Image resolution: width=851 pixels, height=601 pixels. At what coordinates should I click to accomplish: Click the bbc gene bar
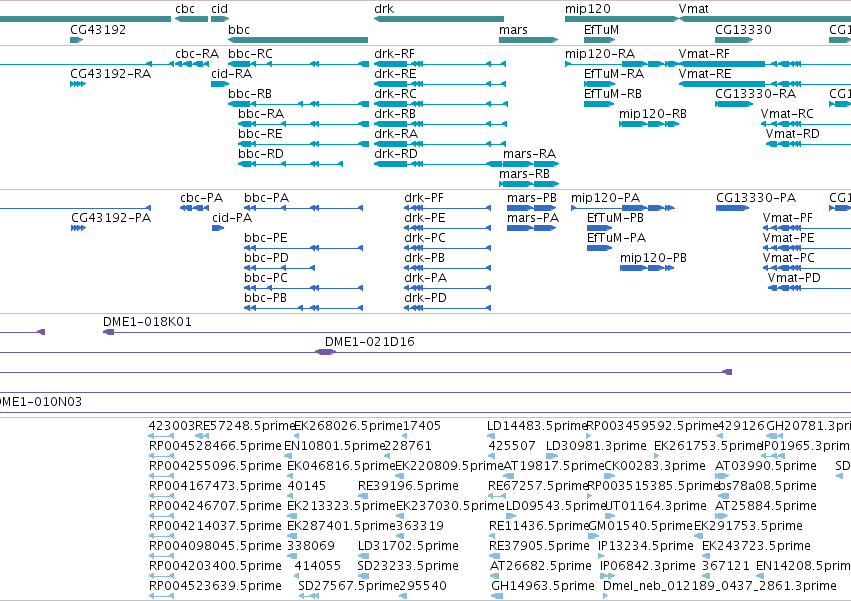point(298,40)
